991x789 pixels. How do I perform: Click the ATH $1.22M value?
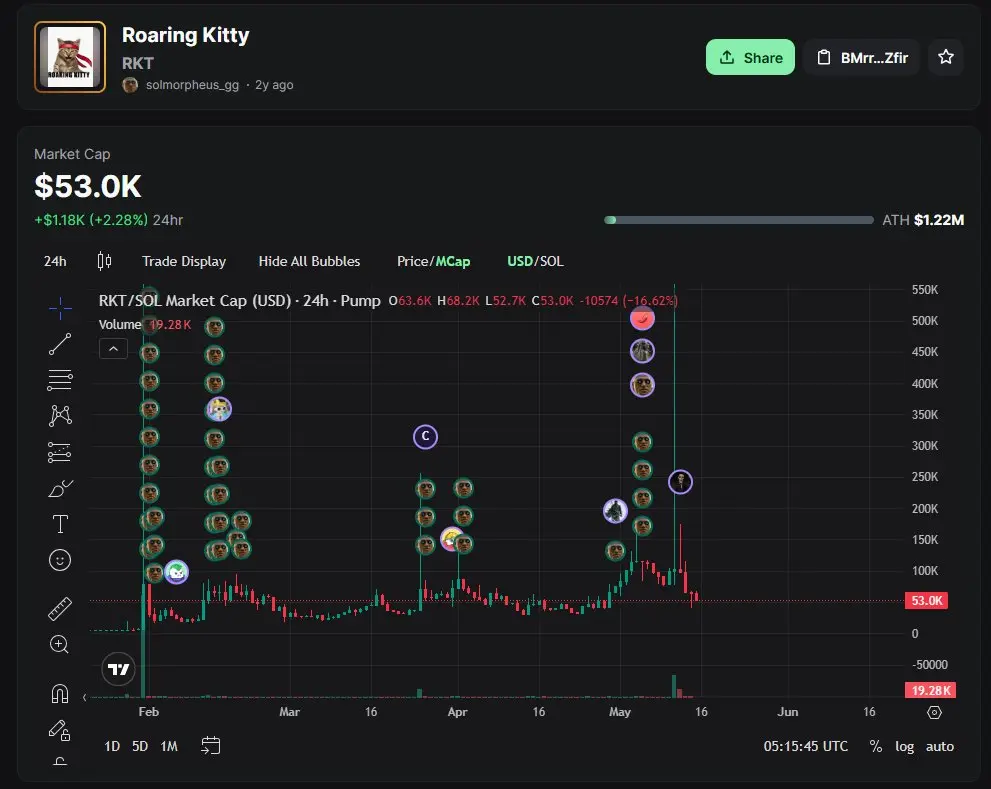pyautogui.click(x=939, y=220)
